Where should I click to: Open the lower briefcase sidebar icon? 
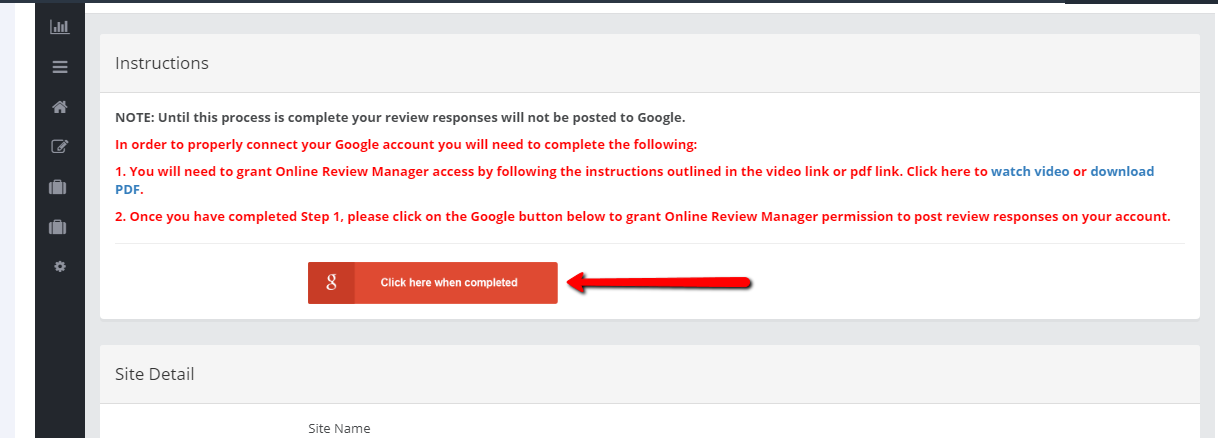pyautogui.click(x=59, y=227)
